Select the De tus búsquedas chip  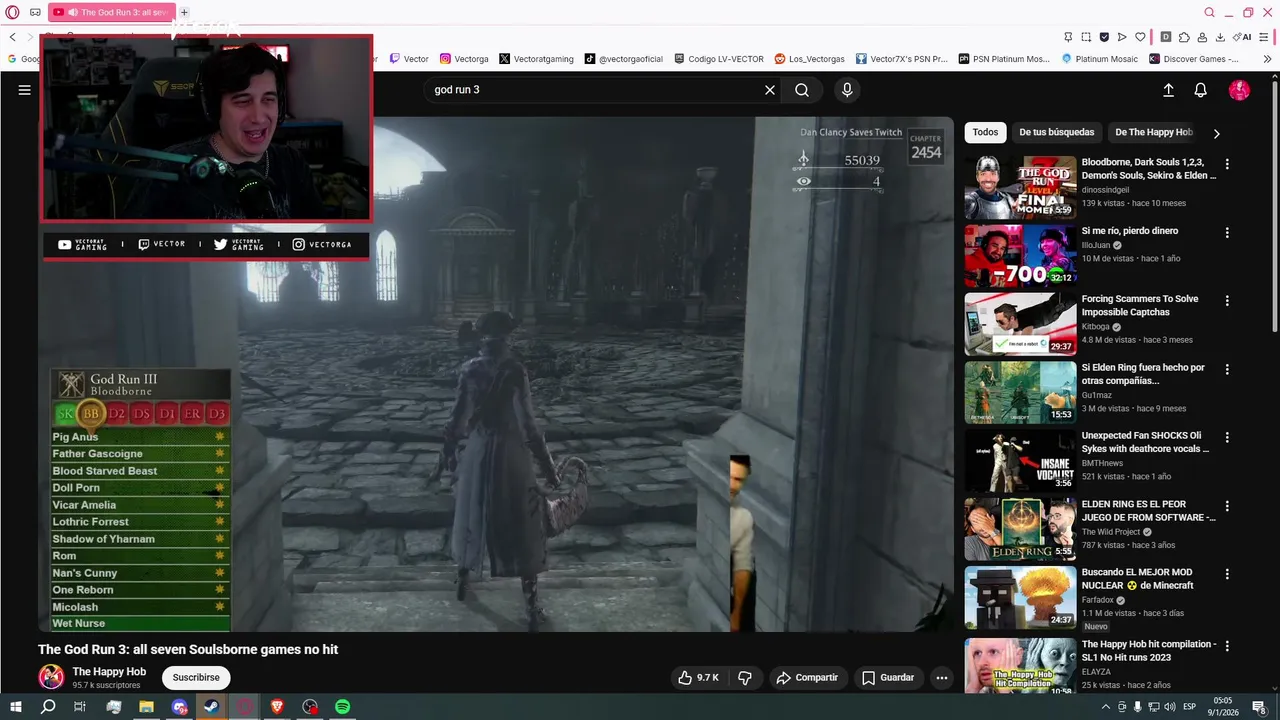(x=1056, y=132)
